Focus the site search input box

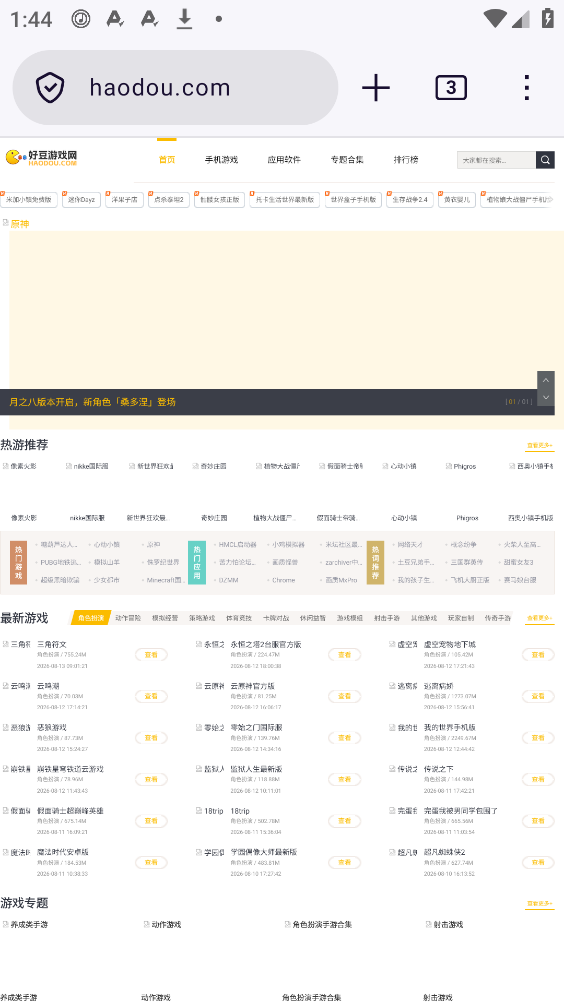click(496, 160)
